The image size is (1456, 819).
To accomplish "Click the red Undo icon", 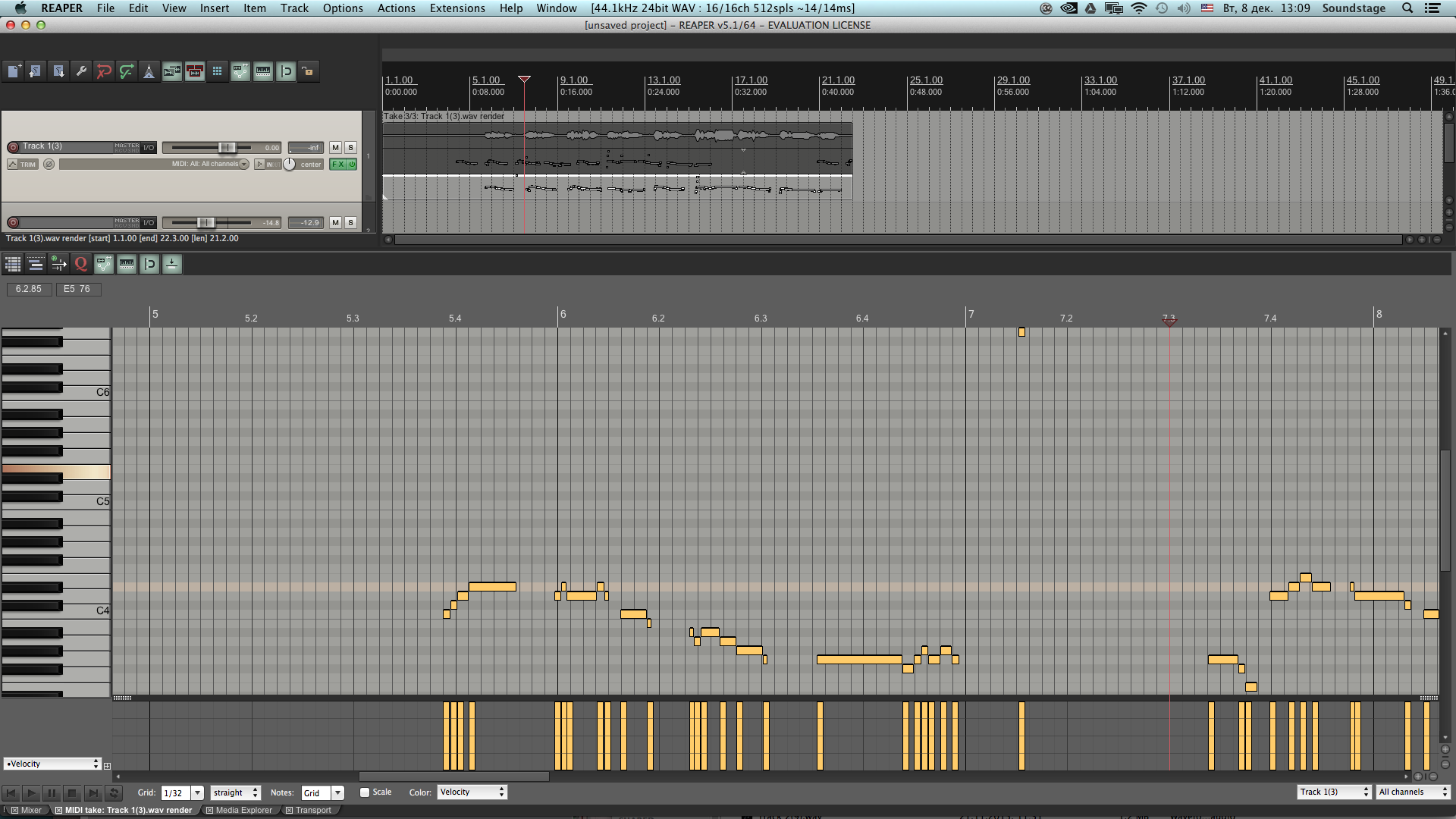I will [x=104, y=71].
